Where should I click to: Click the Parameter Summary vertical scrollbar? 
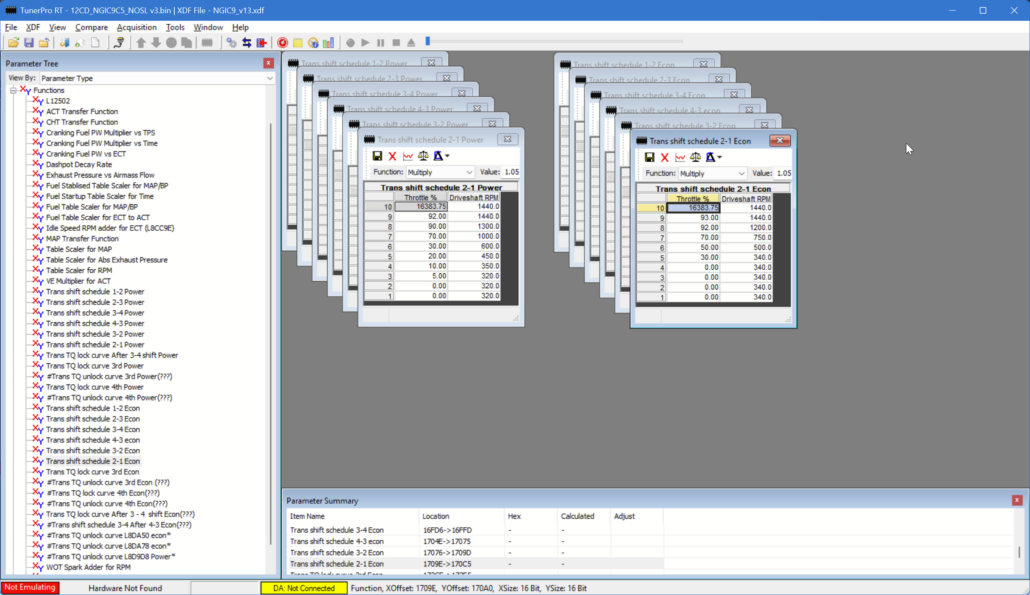[x=1019, y=552]
